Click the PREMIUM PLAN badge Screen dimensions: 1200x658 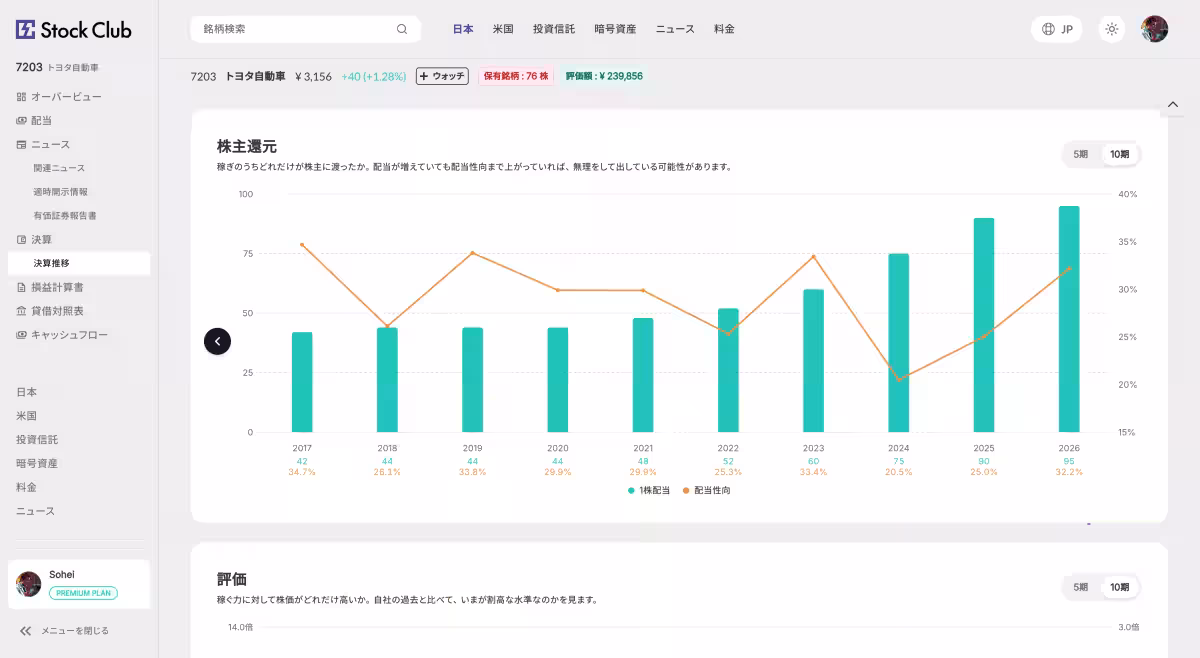83,593
